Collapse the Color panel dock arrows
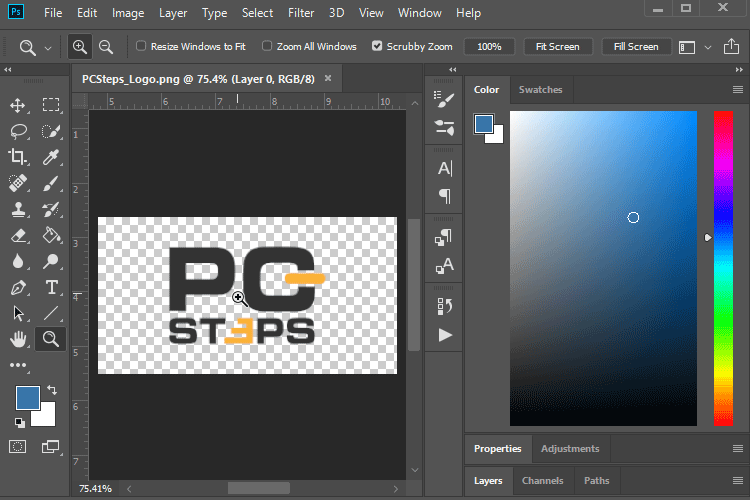The height and width of the screenshot is (500, 750). (739, 70)
